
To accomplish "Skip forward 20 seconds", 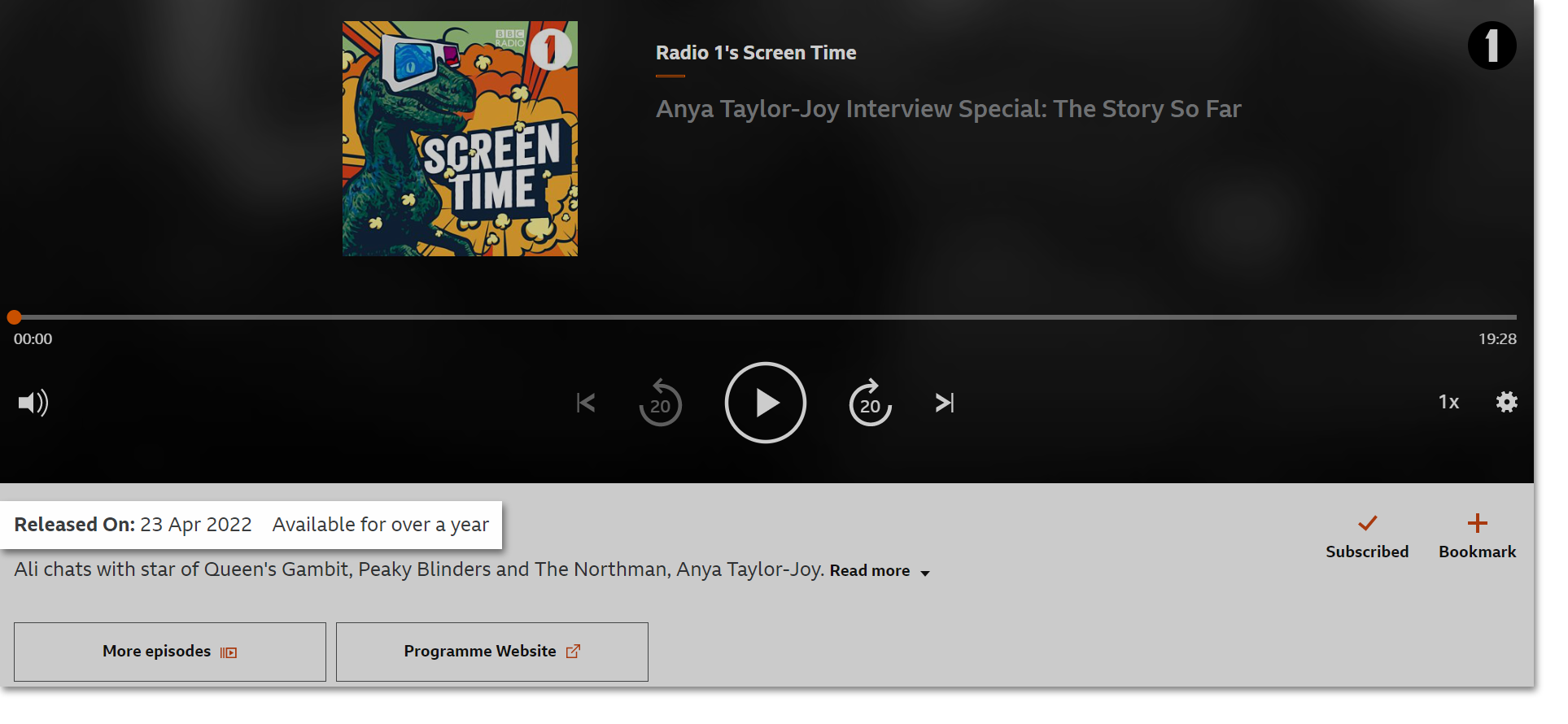I will pyautogui.click(x=871, y=403).
